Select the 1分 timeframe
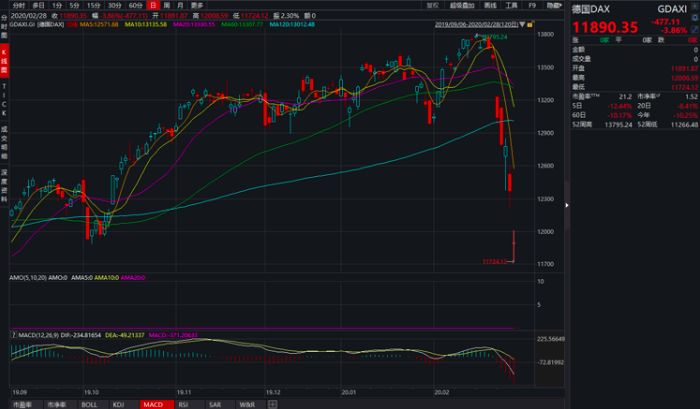The height and width of the screenshot is (409, 700). point(57,5)
